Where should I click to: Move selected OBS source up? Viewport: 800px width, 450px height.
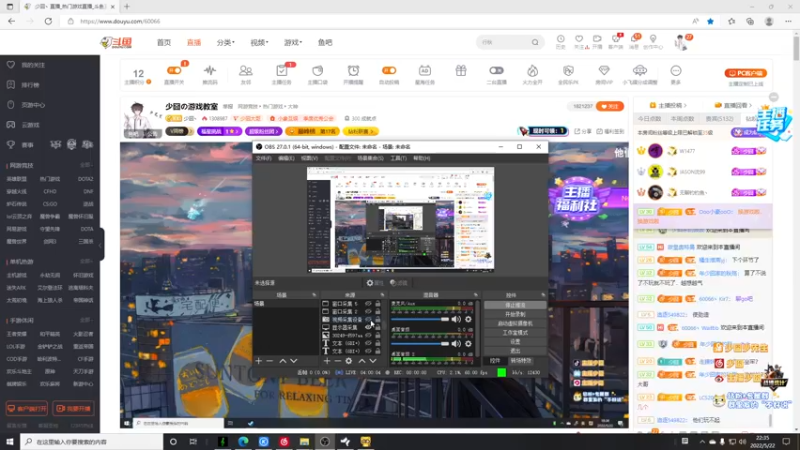(362, 361)
